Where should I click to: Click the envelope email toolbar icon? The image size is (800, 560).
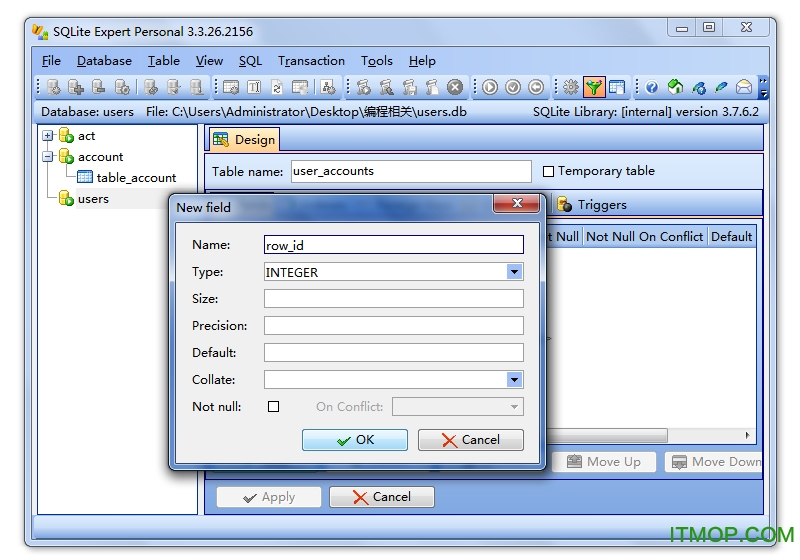point(744,87)
